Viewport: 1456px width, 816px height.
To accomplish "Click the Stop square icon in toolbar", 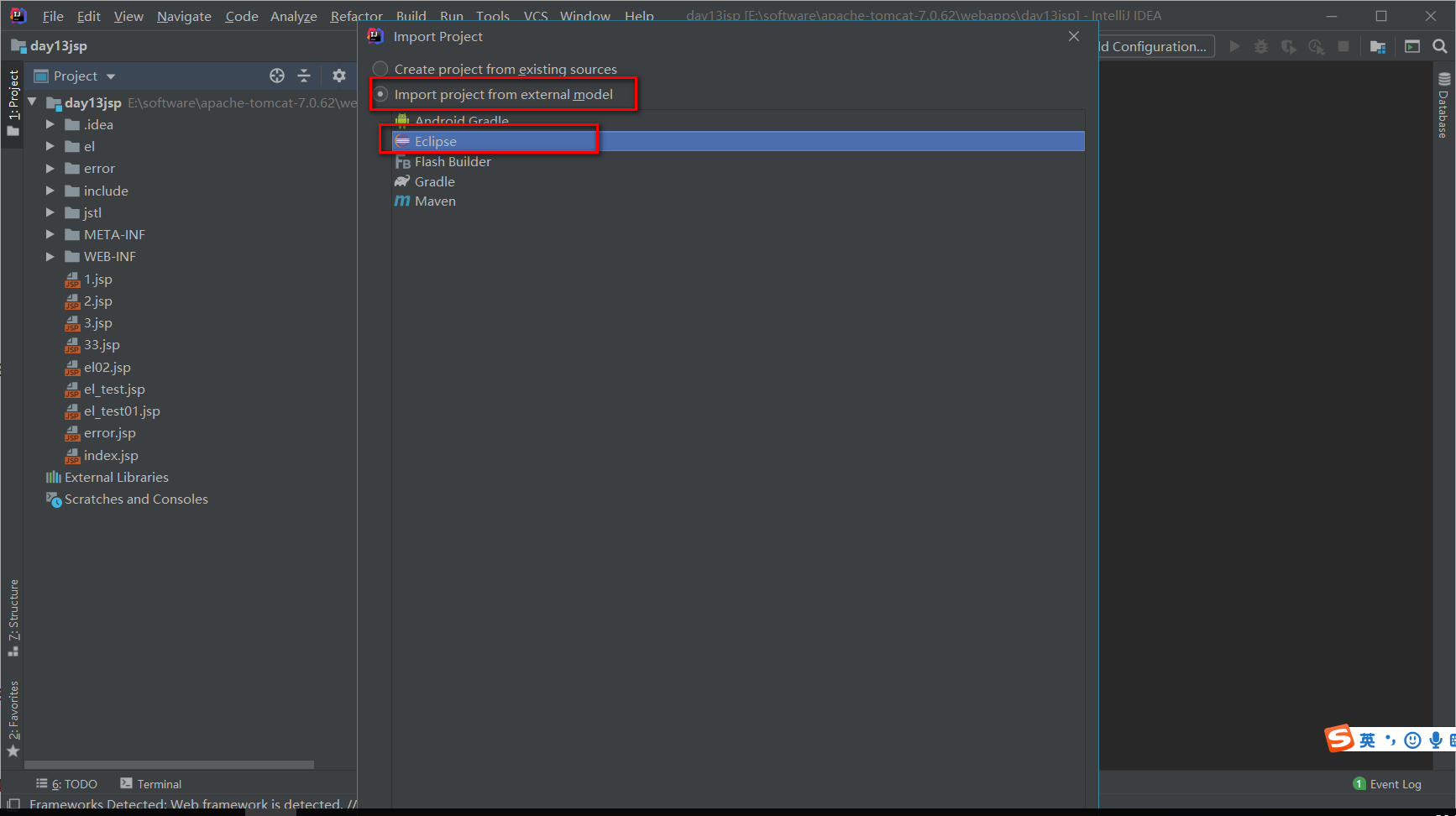I will pos(1343,46).
